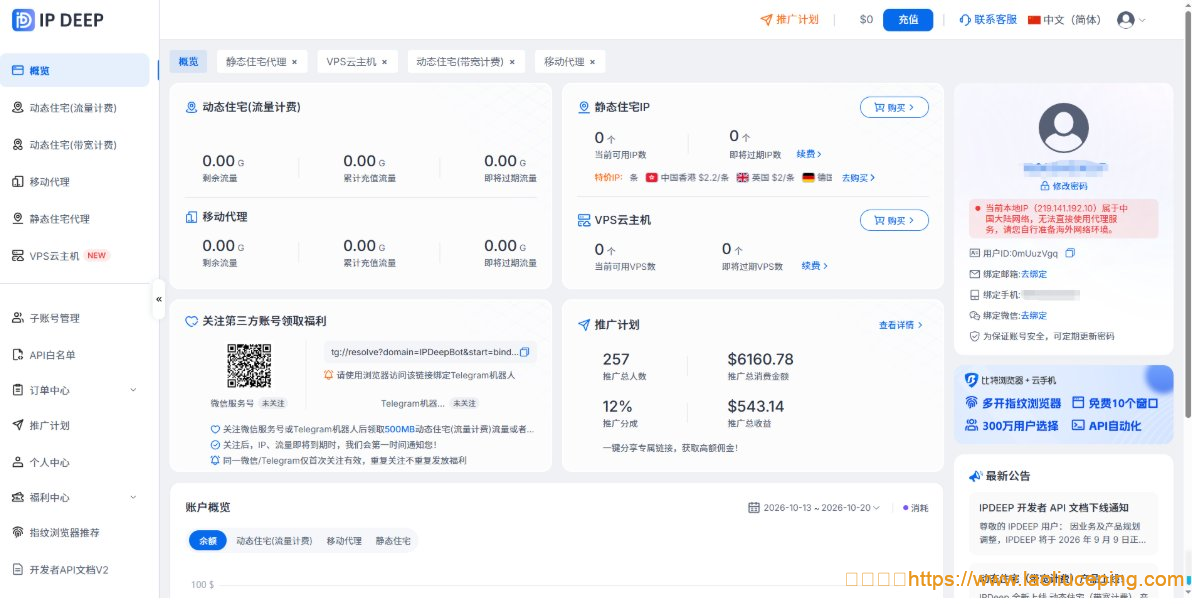Image resolution: width=1192 pixels, height=604 pixels.
Task: Toggle the 消耗 chart legend
Action: coord(915,508)
